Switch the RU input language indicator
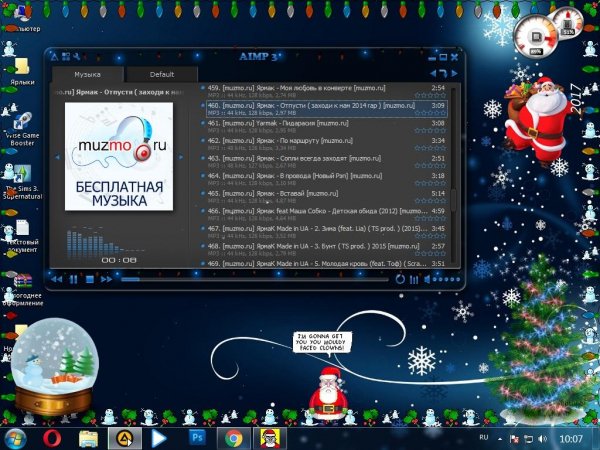This screenshot has height=450, width=600. point(484,437)
